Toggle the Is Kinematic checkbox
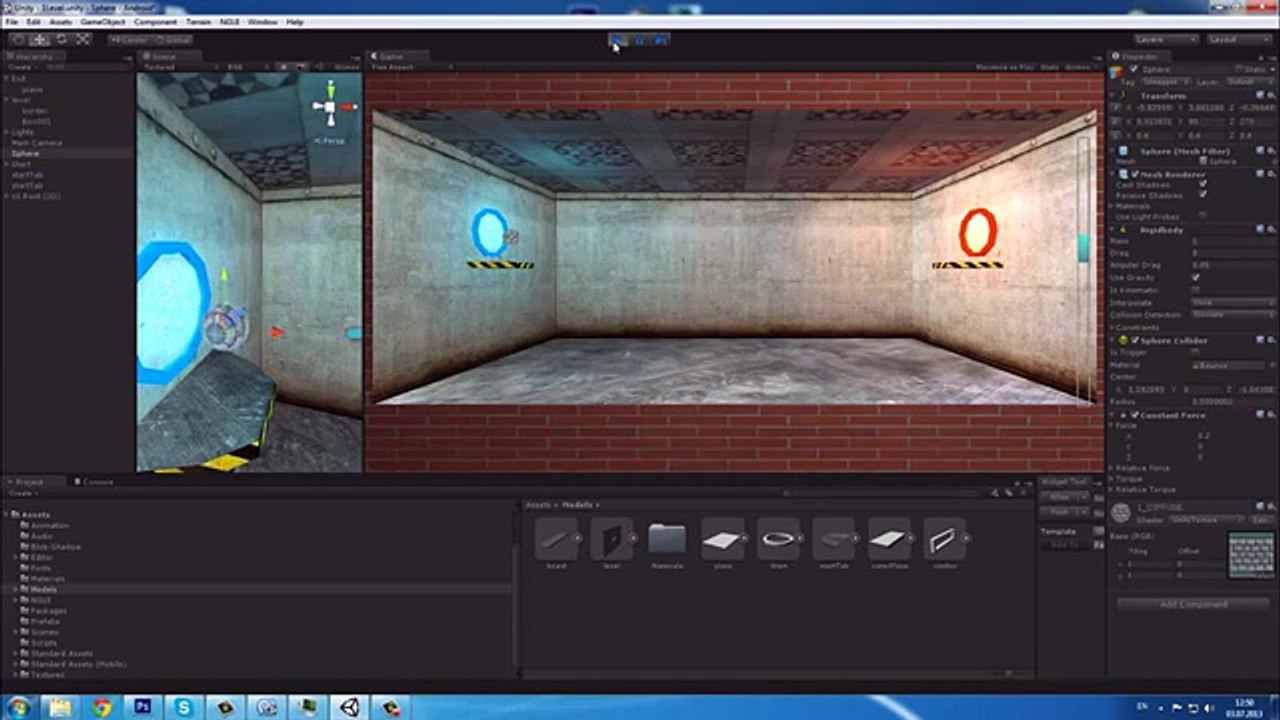This screenshot has height=720, width=1280. (1196, 289)
